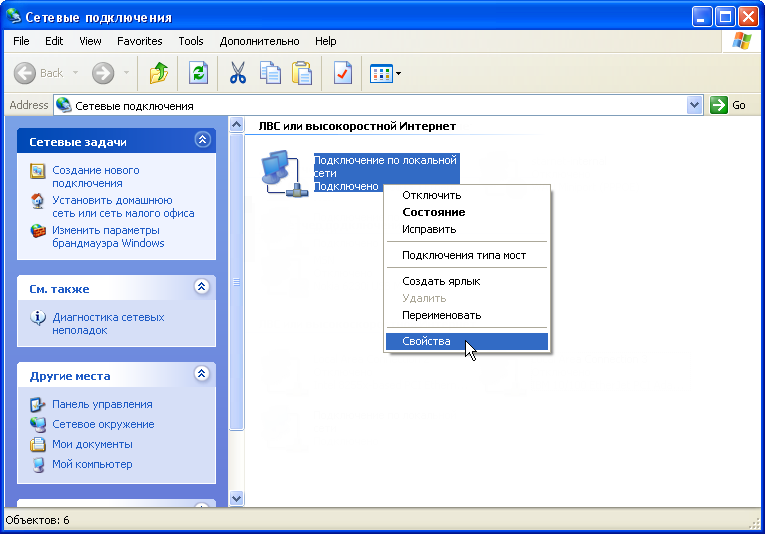Collapse the Сетевые задачи panel
Image resolution: width=765 pixels, height=534 pixels.
pyautogui.click(x=202, y=140)
